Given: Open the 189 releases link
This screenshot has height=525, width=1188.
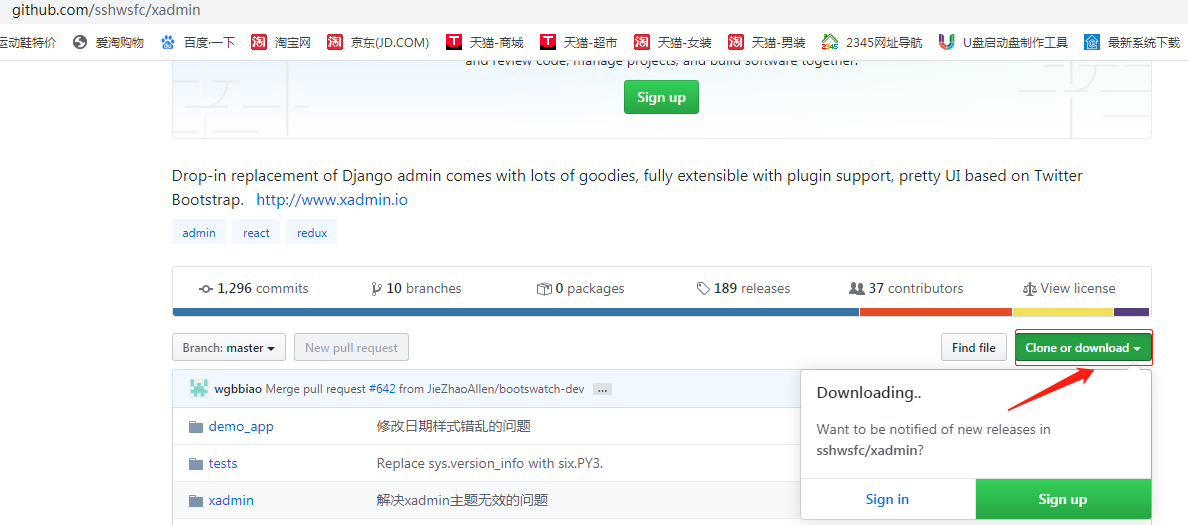Looking at the screenshot, I should [x=743, y=289].
